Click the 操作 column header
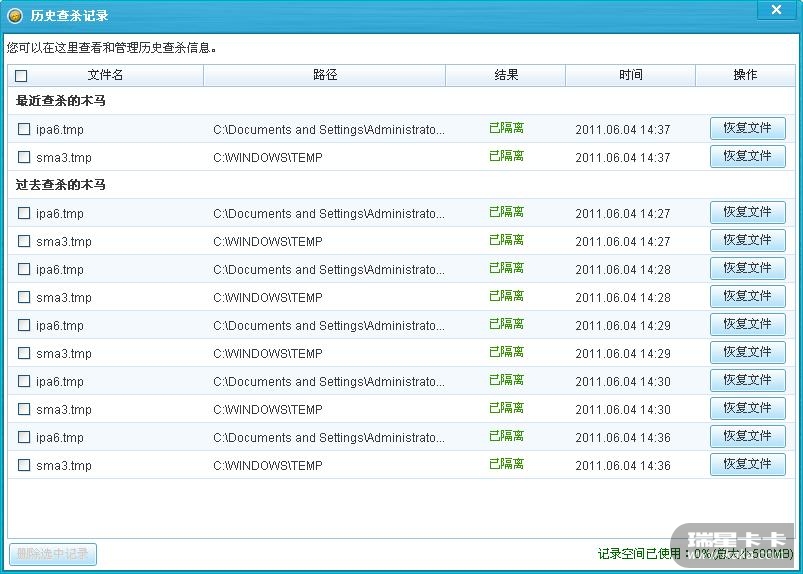The height and width of the screenshot is (574, 803). click(745, 75)
